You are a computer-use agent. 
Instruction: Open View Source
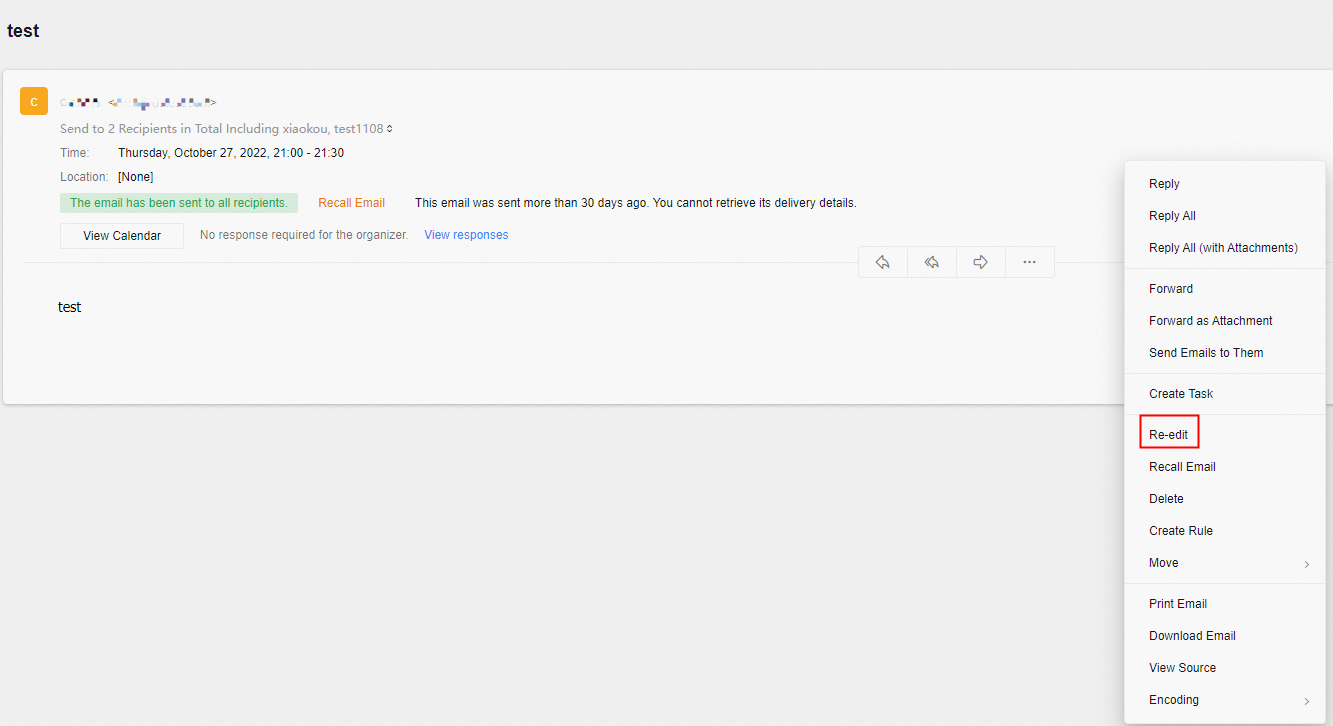pyautogui.click(x=1182, y=667)
